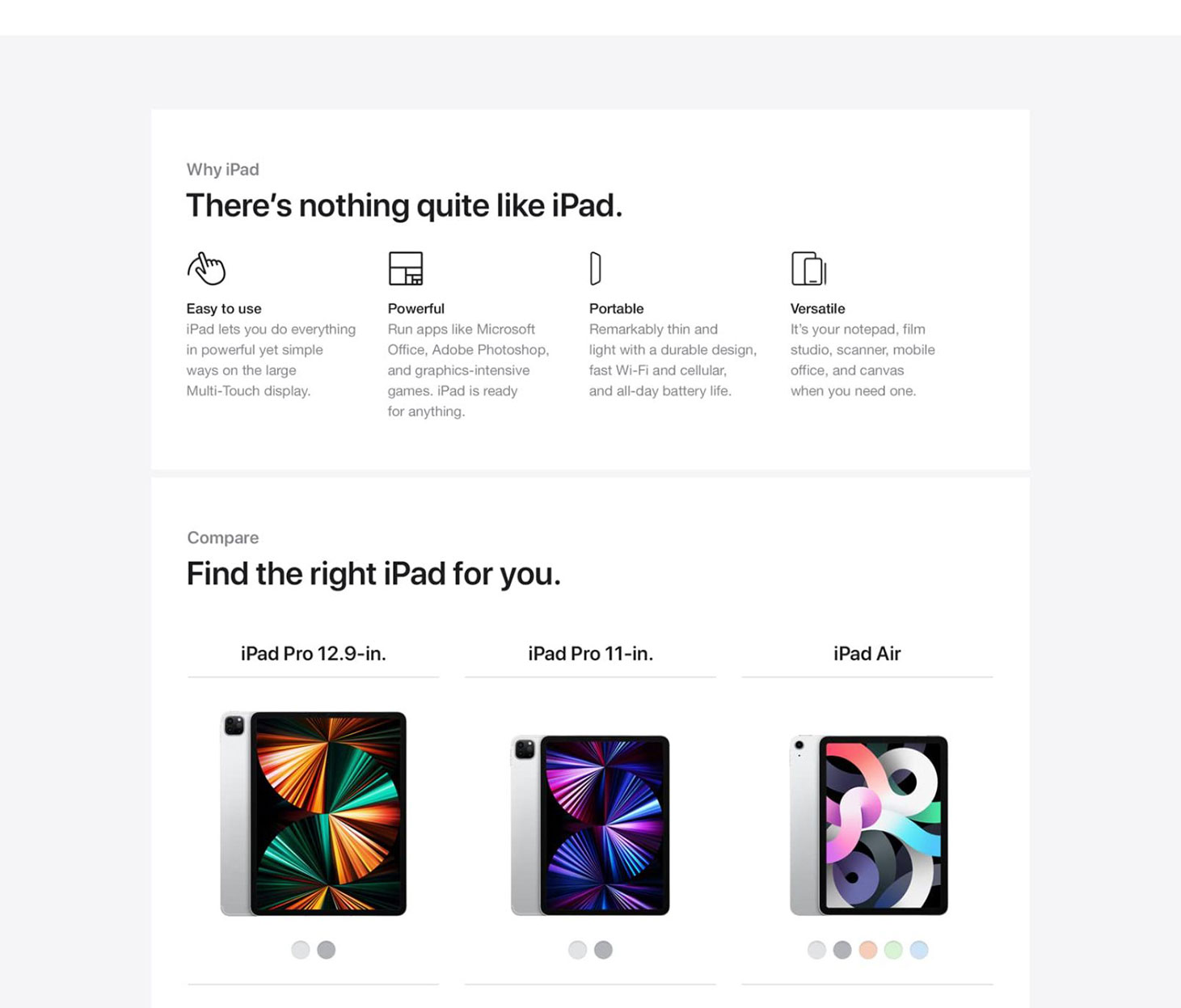1181x1008 pixels.
Task: Select silver color for iPad Pro 12.9-in.
Action: point(301,950)
